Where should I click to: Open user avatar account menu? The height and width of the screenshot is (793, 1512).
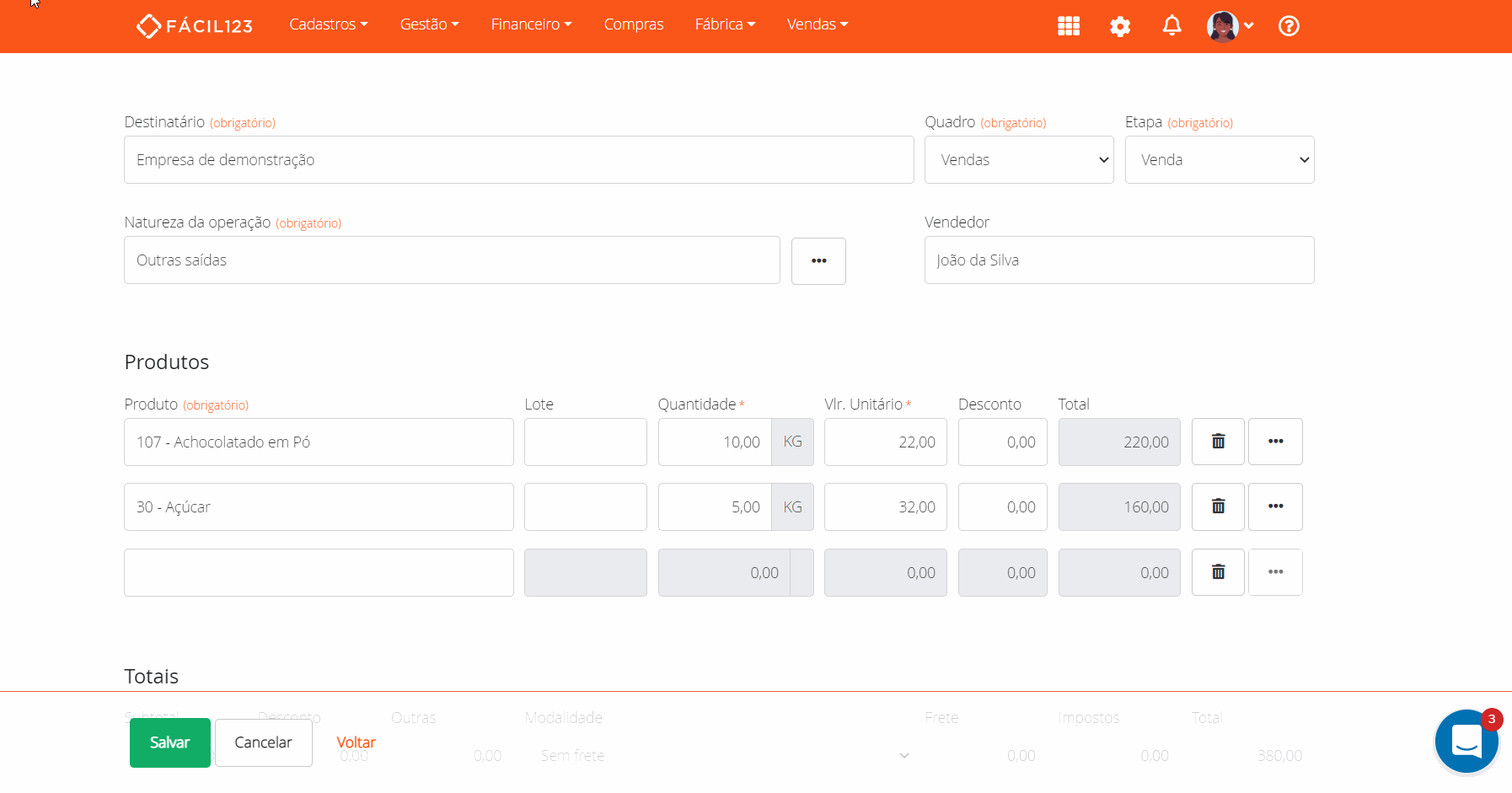pos(1230,26)
